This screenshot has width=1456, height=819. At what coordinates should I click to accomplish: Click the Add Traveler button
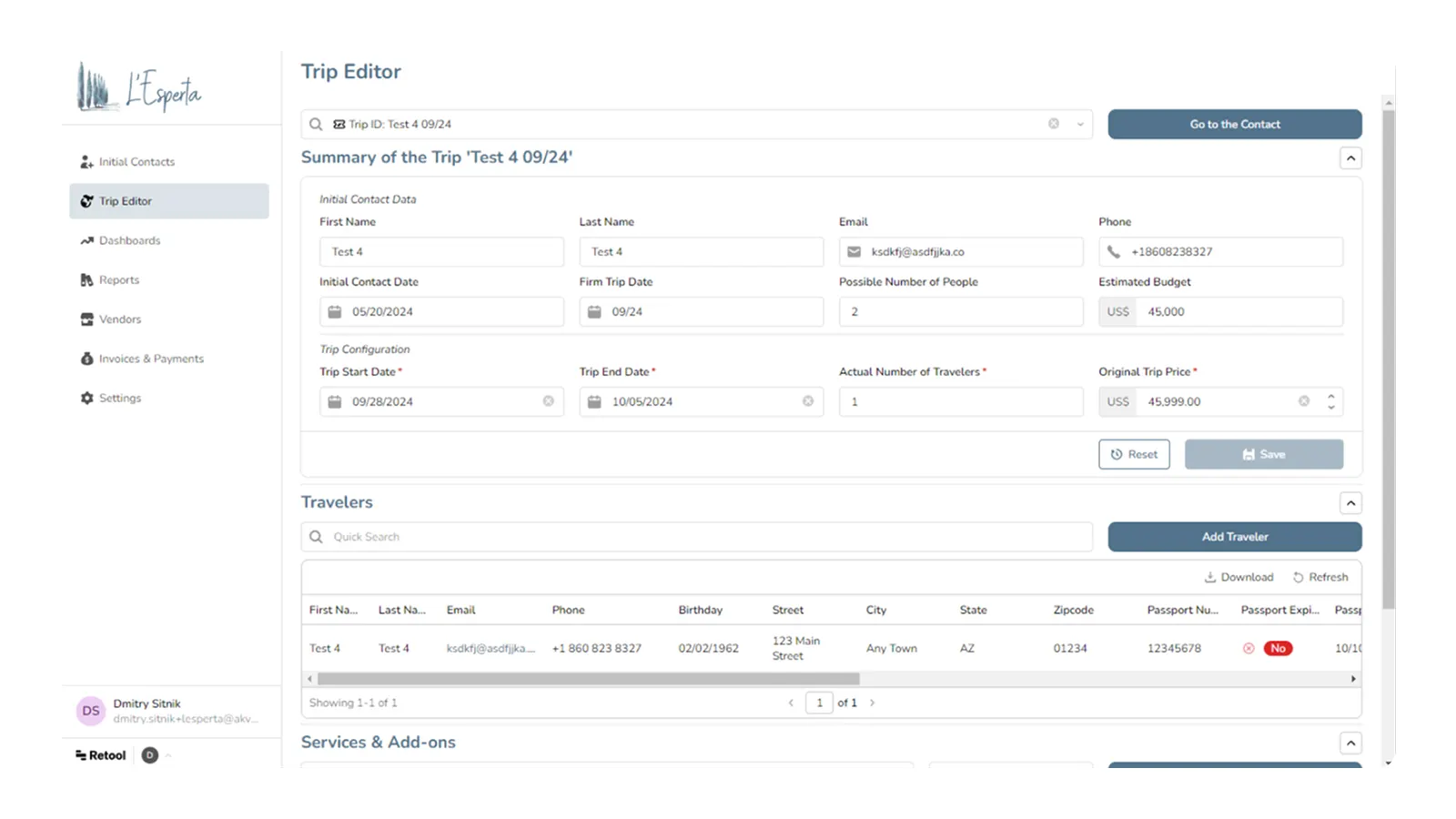click(x=1235, y=537)
